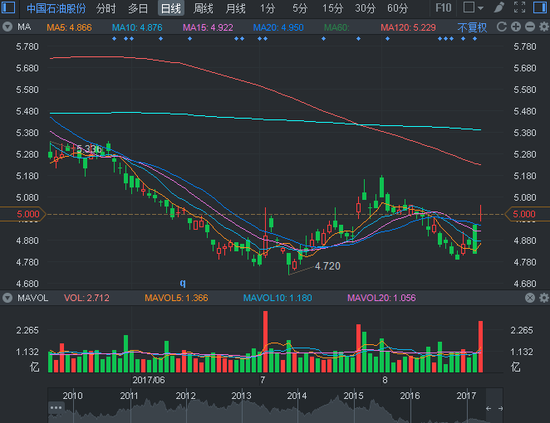Refresh the MA chart panel

click(502, 27)
